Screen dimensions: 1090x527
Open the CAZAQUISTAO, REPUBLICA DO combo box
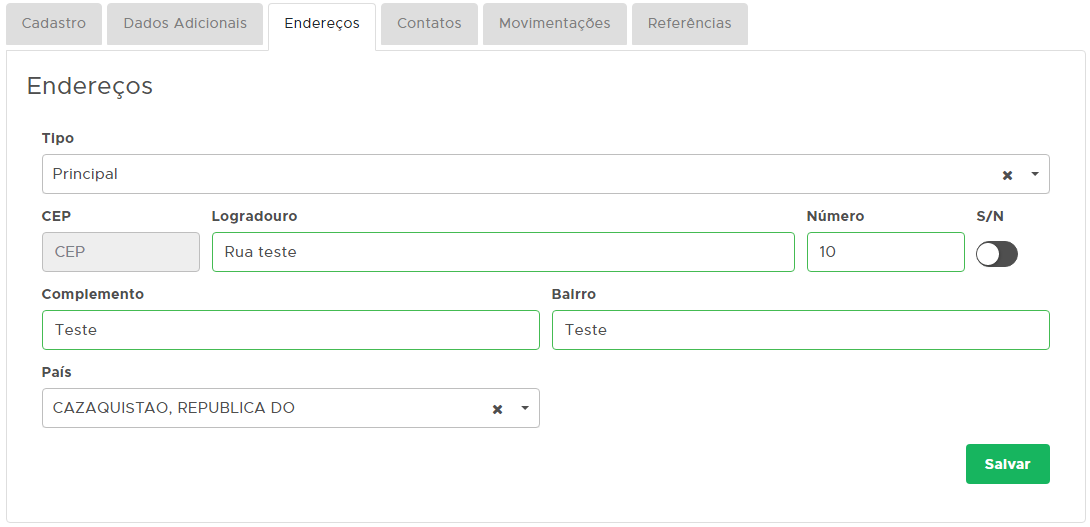click(260, 408)
